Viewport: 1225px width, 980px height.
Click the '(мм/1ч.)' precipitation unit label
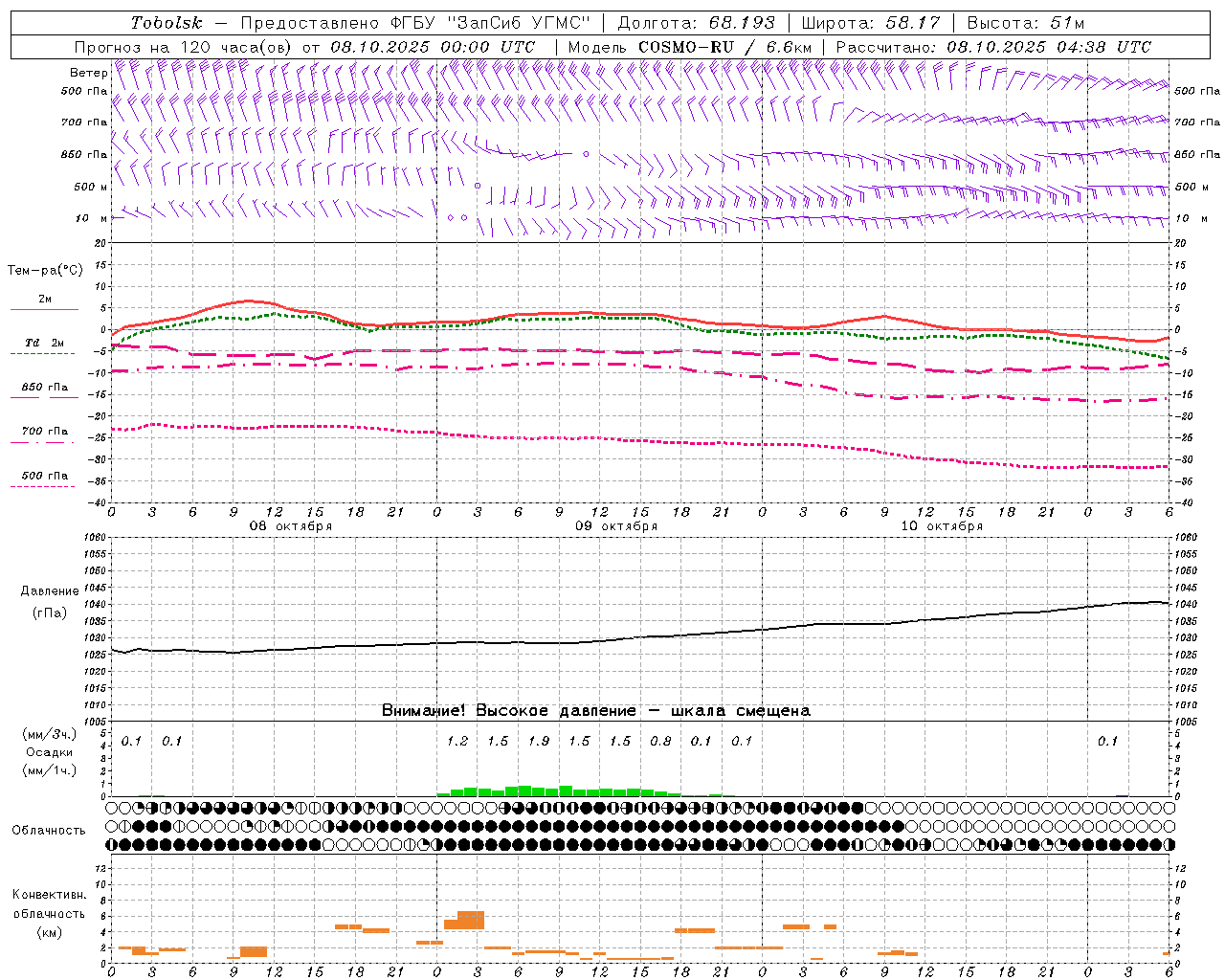(49, 770)
